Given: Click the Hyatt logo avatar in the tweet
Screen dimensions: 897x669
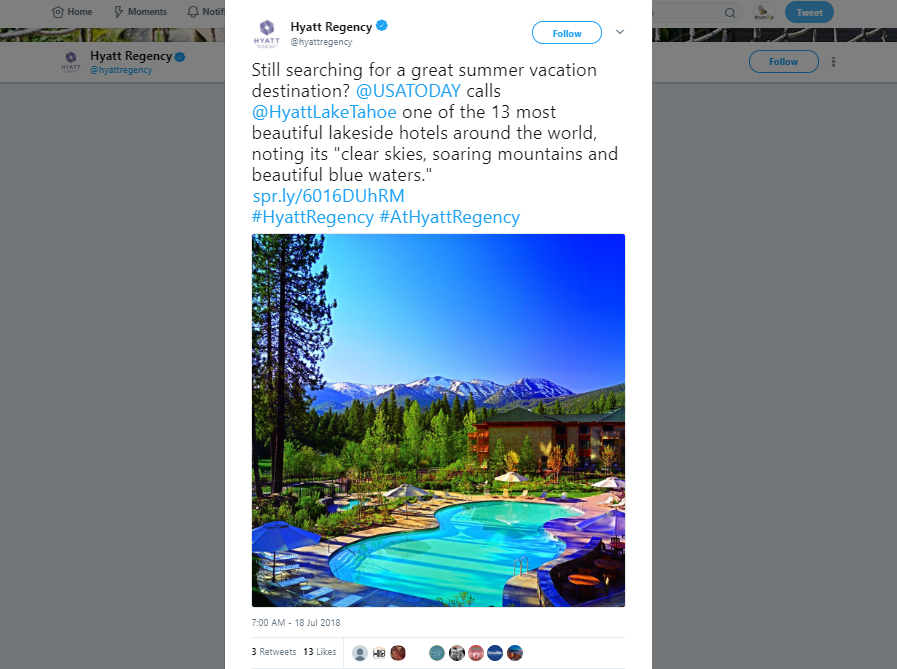Looking at the screenshot, I should tap(267, 33).
